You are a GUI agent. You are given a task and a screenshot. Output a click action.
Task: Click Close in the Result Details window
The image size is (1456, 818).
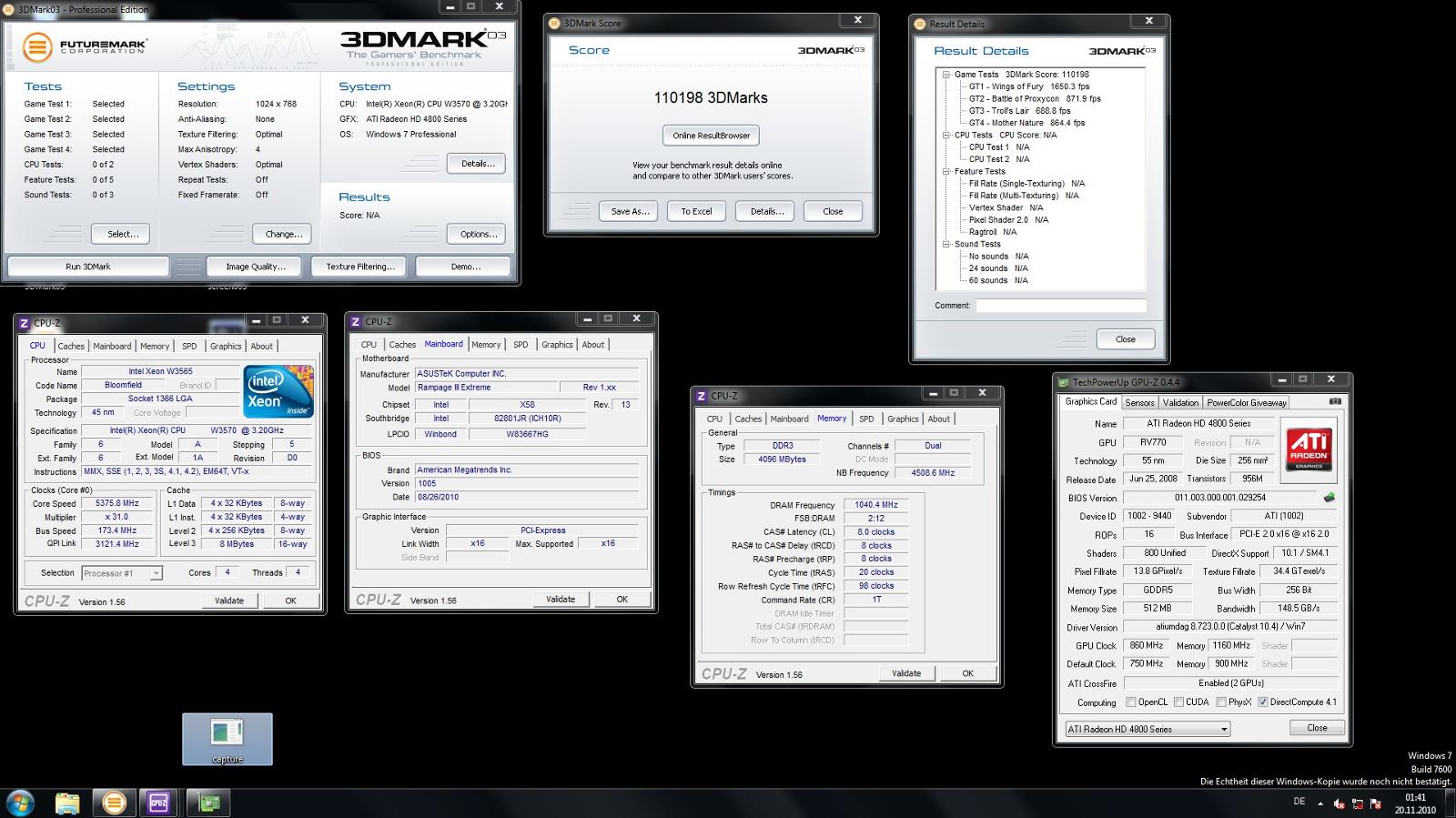pyautogui.click(x=1126, y=339)
